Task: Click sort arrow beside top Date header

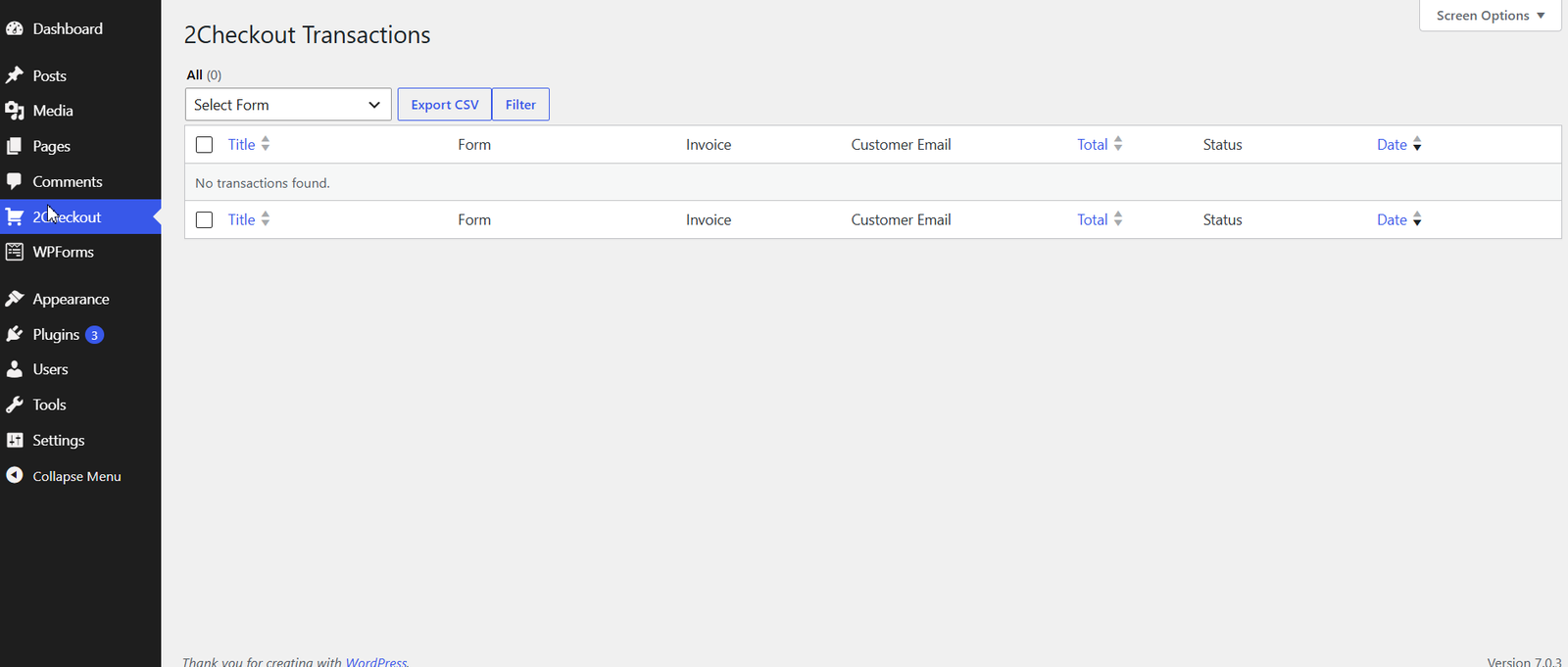Action: [1417, 144]
